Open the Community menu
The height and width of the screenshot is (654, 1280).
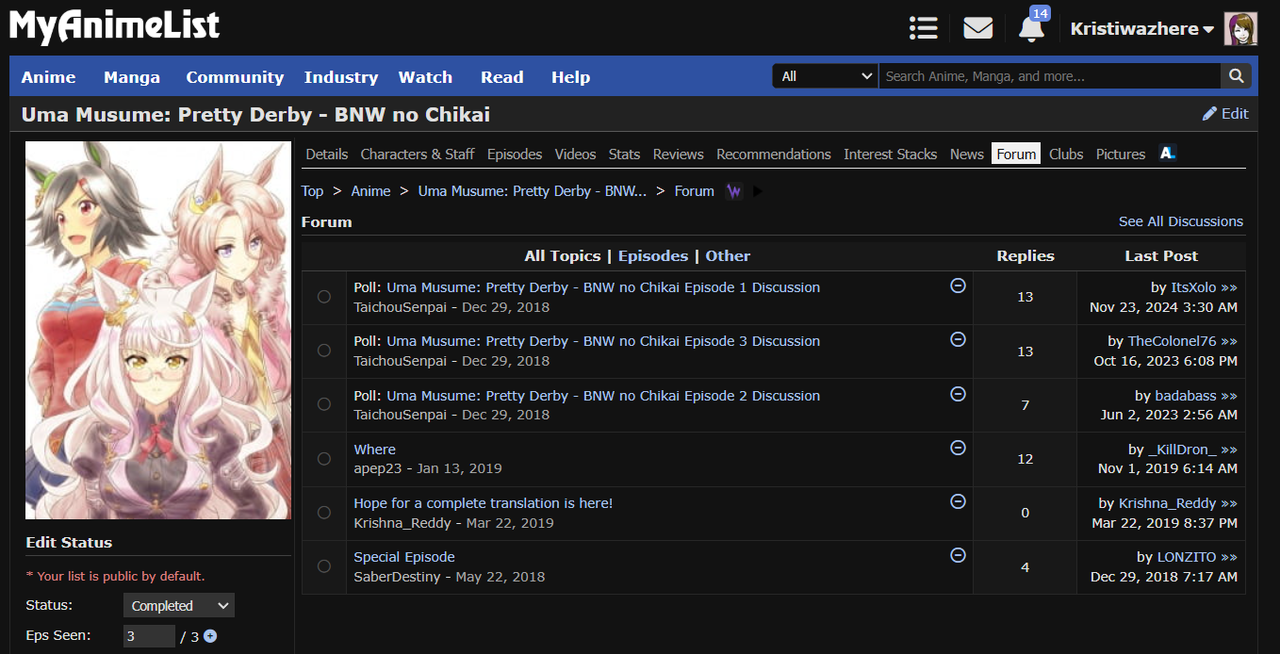click(235, 77)
